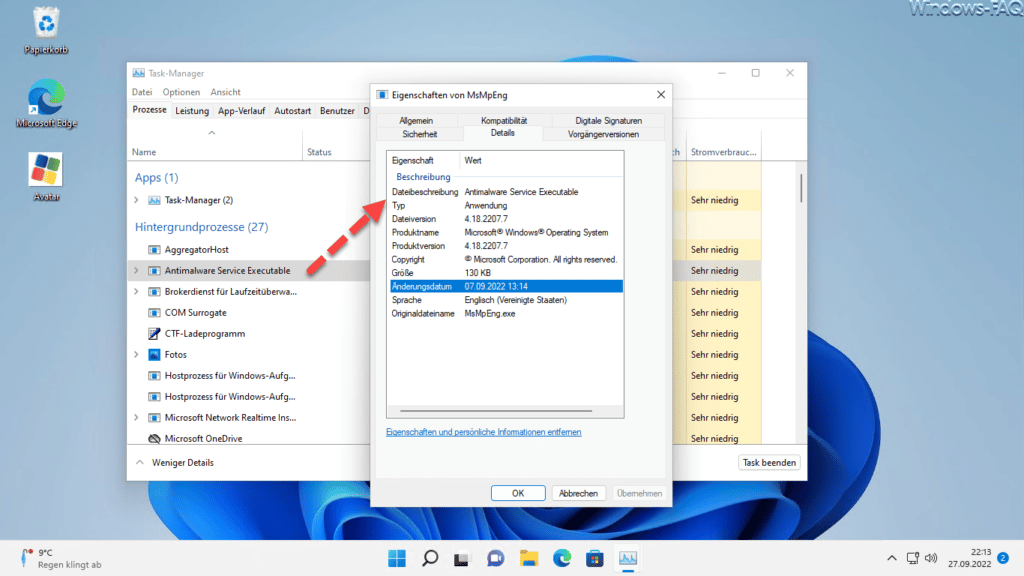1024x576 pixels.
Task: Collapse with Weniger Details
Action: point(175,462)
